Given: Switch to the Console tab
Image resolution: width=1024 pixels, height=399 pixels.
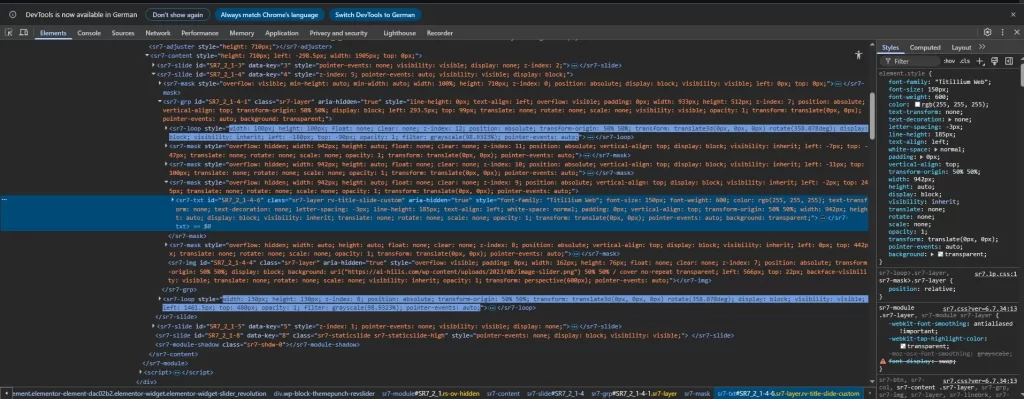Looking at the screenshot, I should (x=89, y=33).
